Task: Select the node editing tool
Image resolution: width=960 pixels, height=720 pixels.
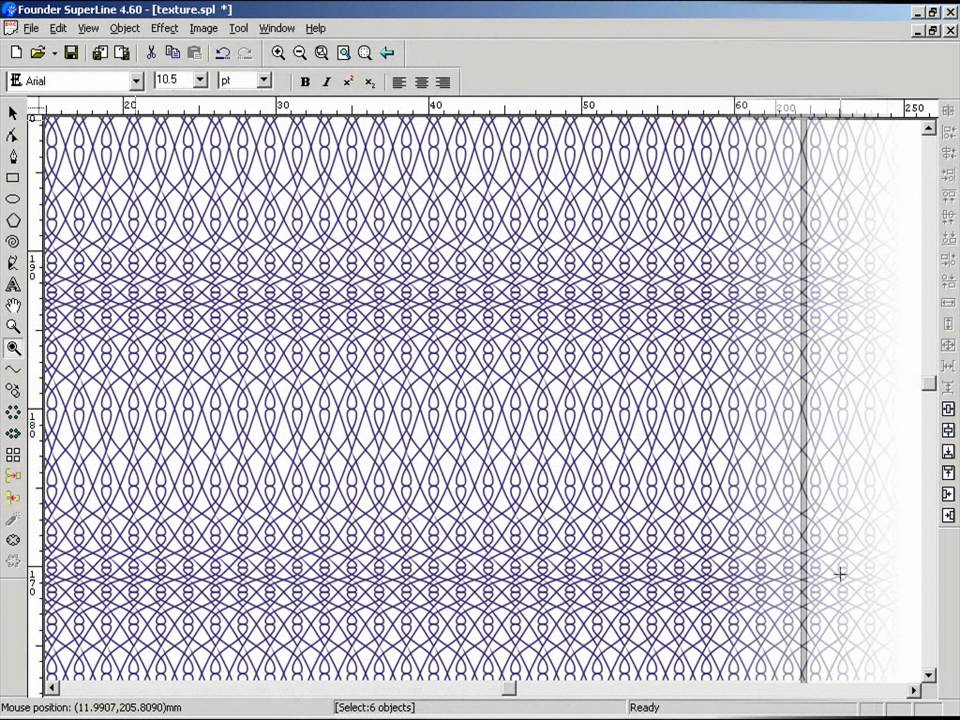Action: point(13,135)
